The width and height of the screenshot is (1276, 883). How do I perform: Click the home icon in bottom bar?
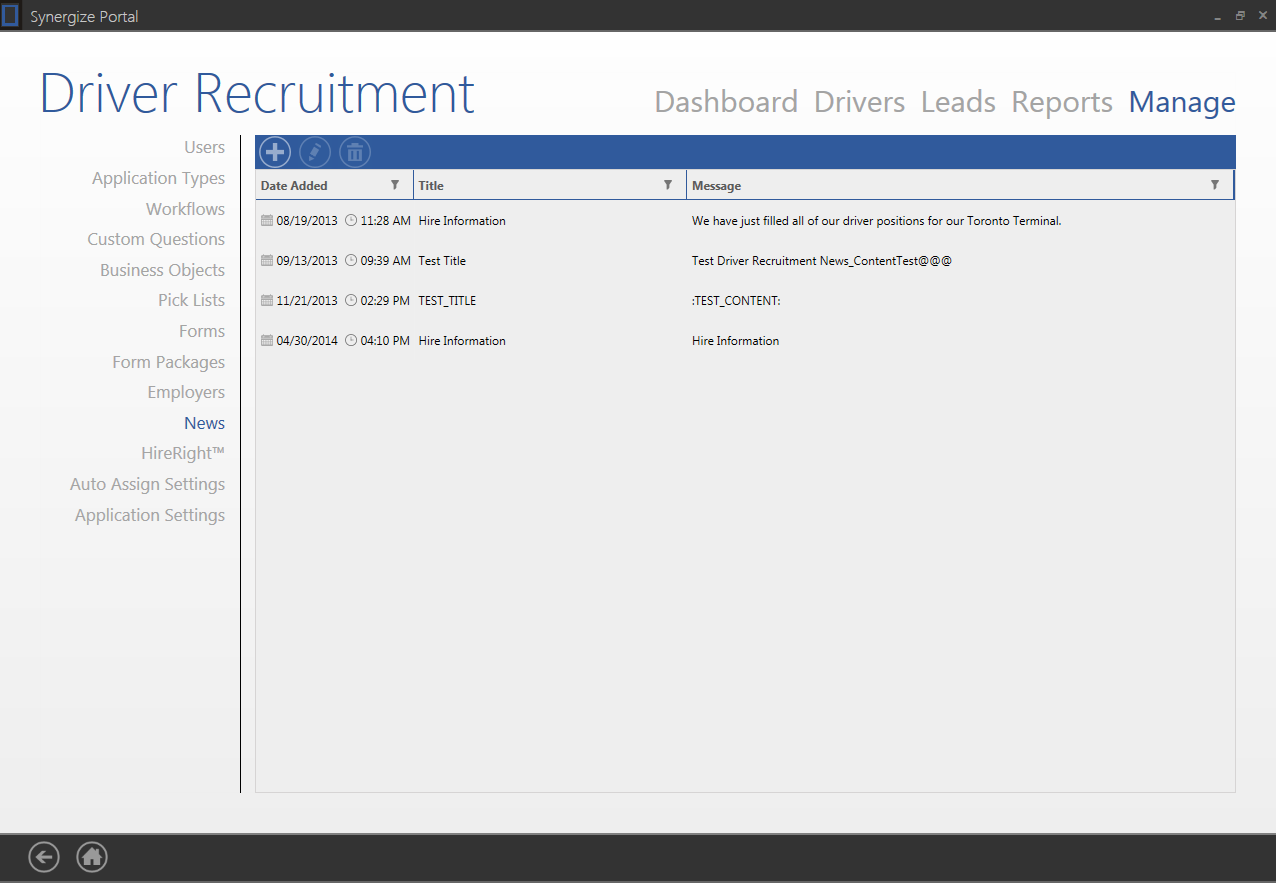click(92, 857)
